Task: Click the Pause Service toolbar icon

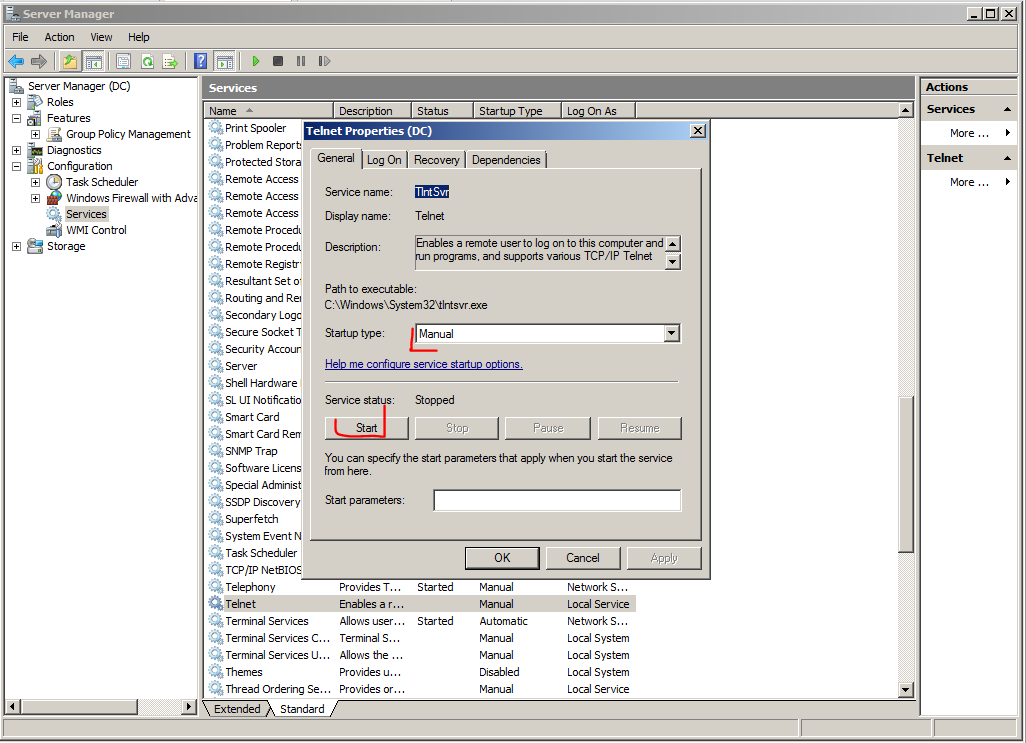Action: point(300,61)
